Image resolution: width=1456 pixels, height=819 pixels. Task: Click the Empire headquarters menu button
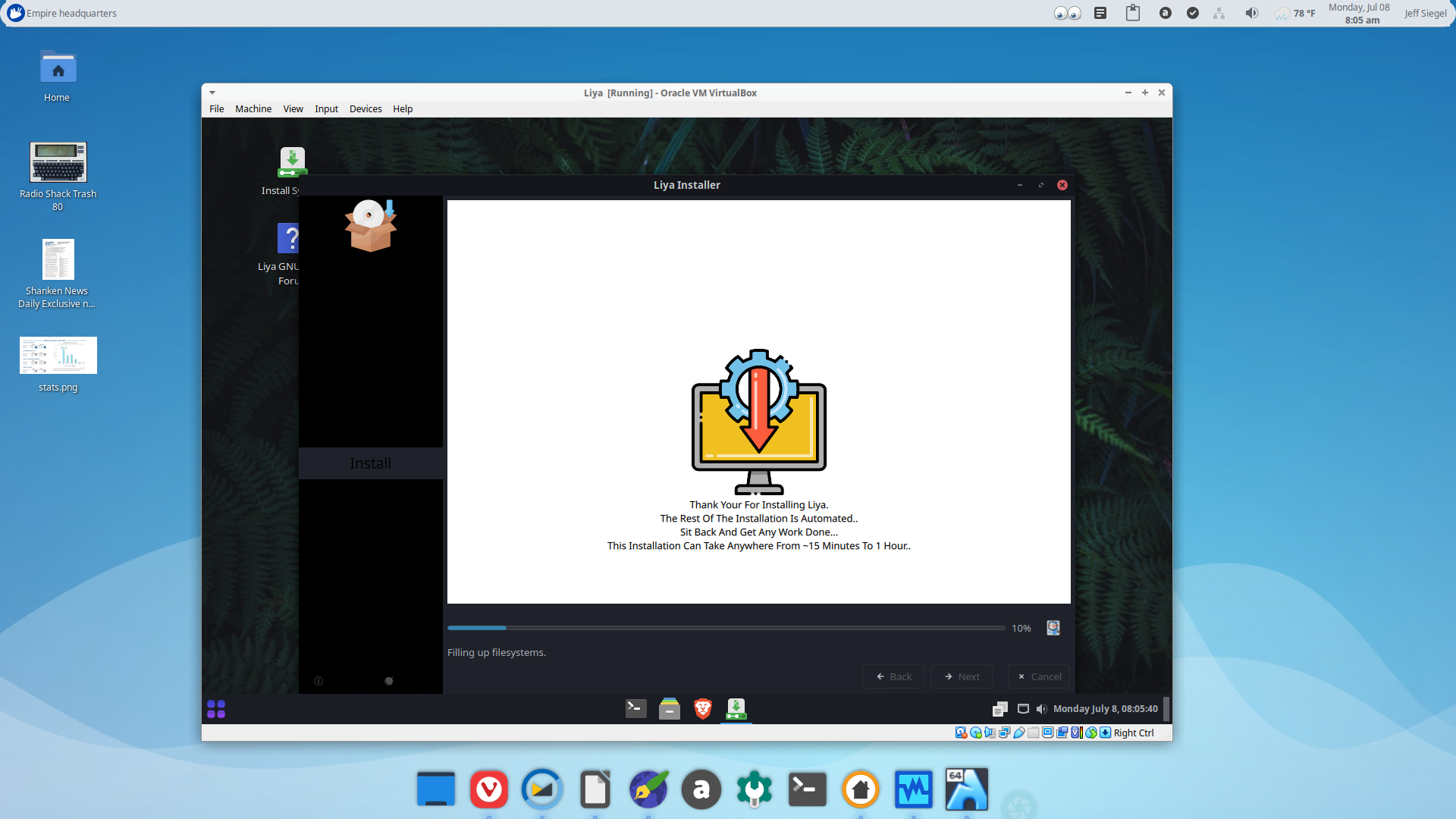coord(62,13)
